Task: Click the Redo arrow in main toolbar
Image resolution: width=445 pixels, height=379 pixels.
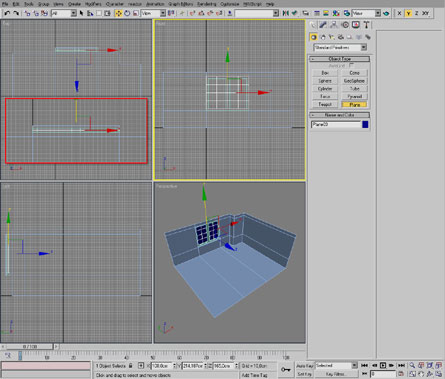Action: click(16, 13)
